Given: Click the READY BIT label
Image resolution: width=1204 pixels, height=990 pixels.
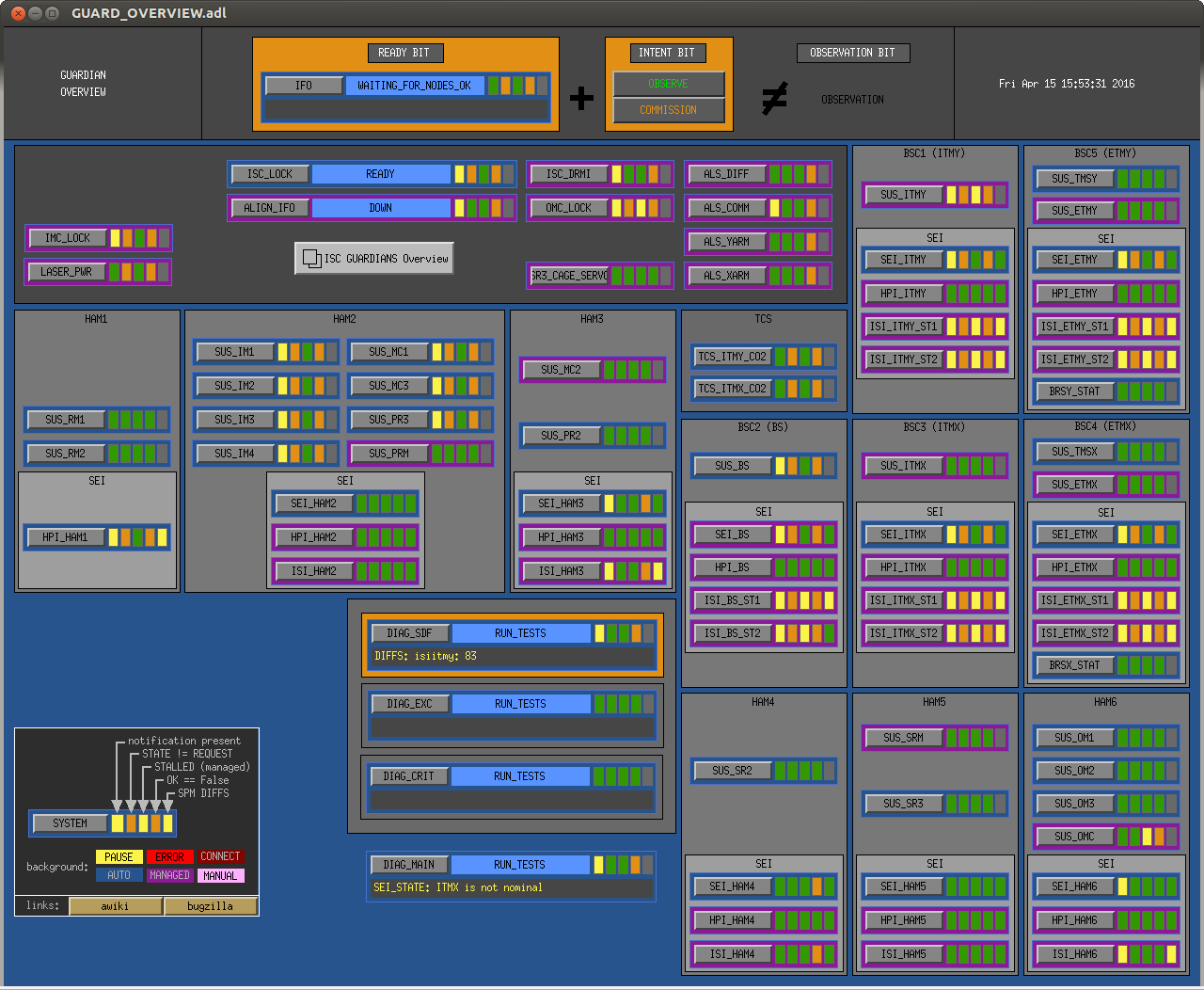Looking at the screenshot, I should 404,53.
